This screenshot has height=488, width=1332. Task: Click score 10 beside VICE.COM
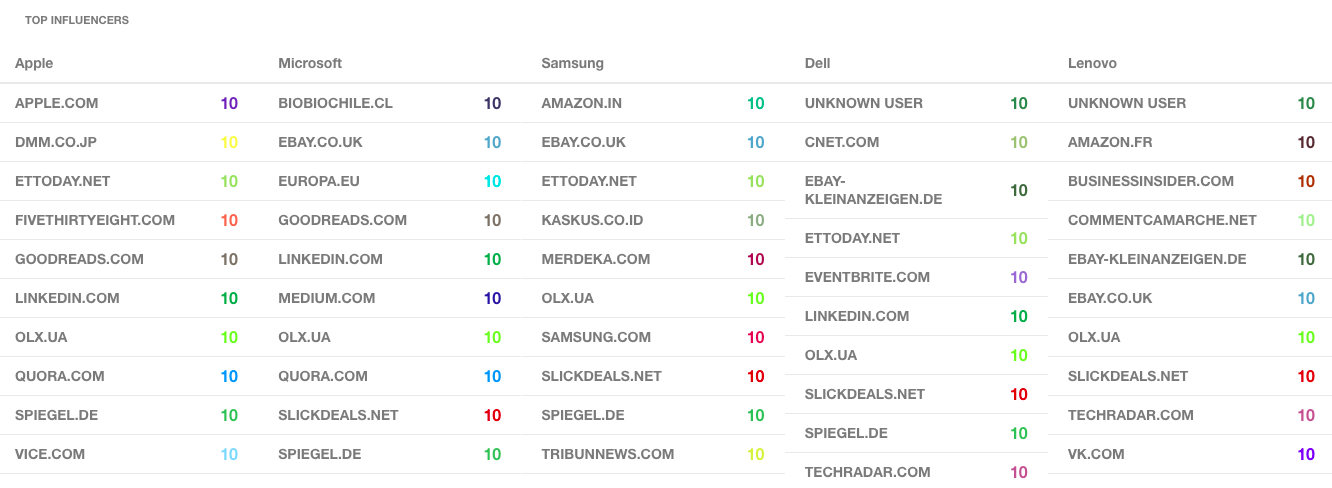(x=229, y=454)
